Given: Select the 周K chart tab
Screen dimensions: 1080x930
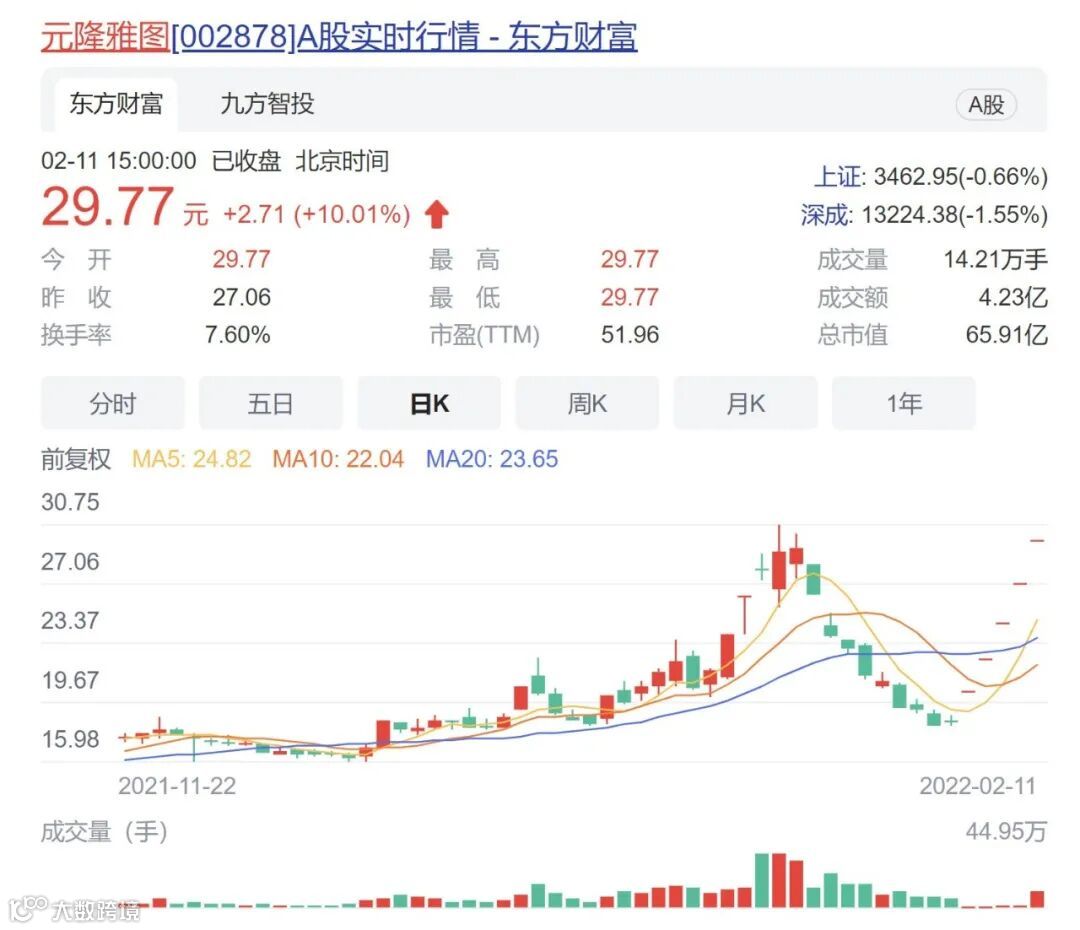Looking at the screenshot, I should point(587,403).
